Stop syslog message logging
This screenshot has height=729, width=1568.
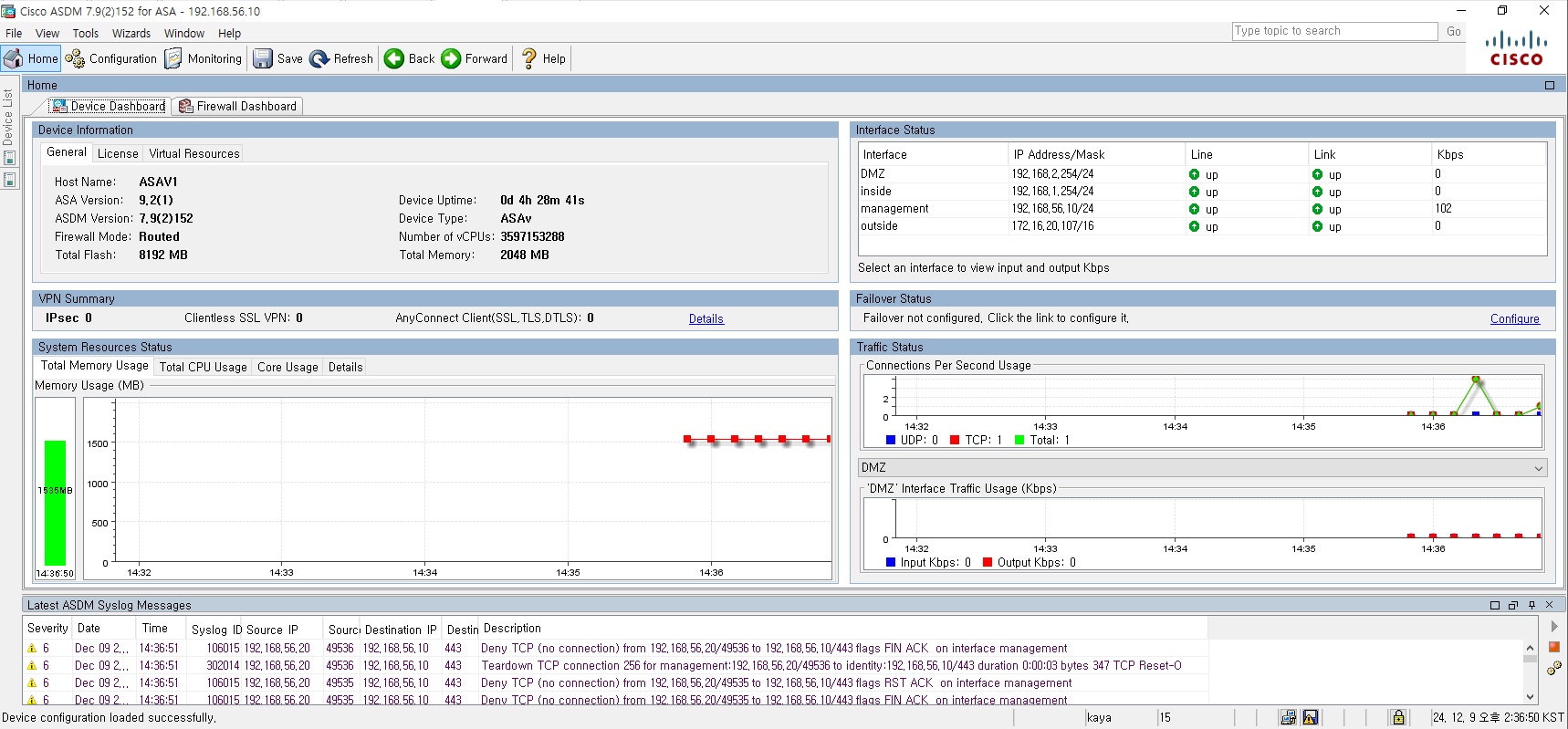pos(1554,647)
